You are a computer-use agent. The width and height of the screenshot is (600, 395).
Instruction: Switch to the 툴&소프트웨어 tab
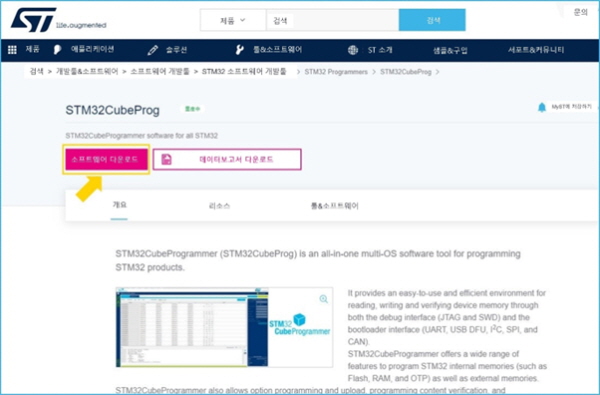click(x=334, y=206)
